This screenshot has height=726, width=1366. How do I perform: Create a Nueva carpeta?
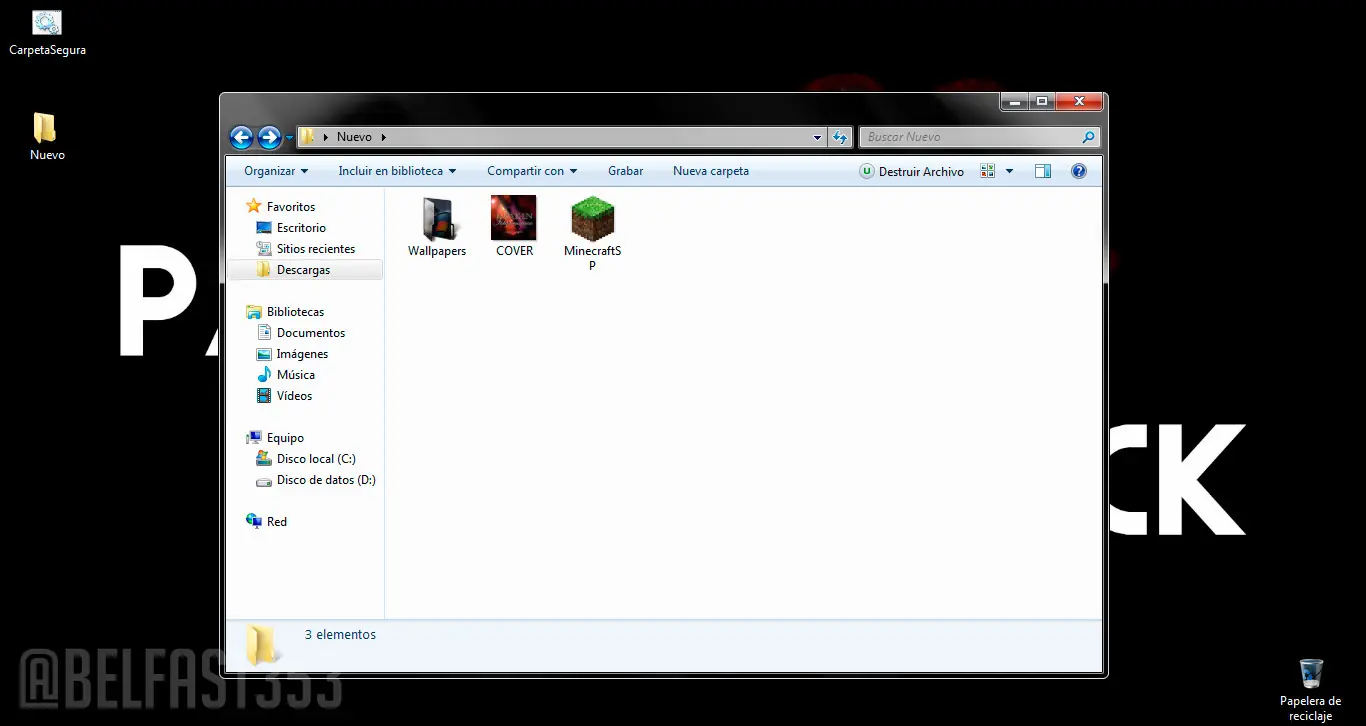point(711,171)
